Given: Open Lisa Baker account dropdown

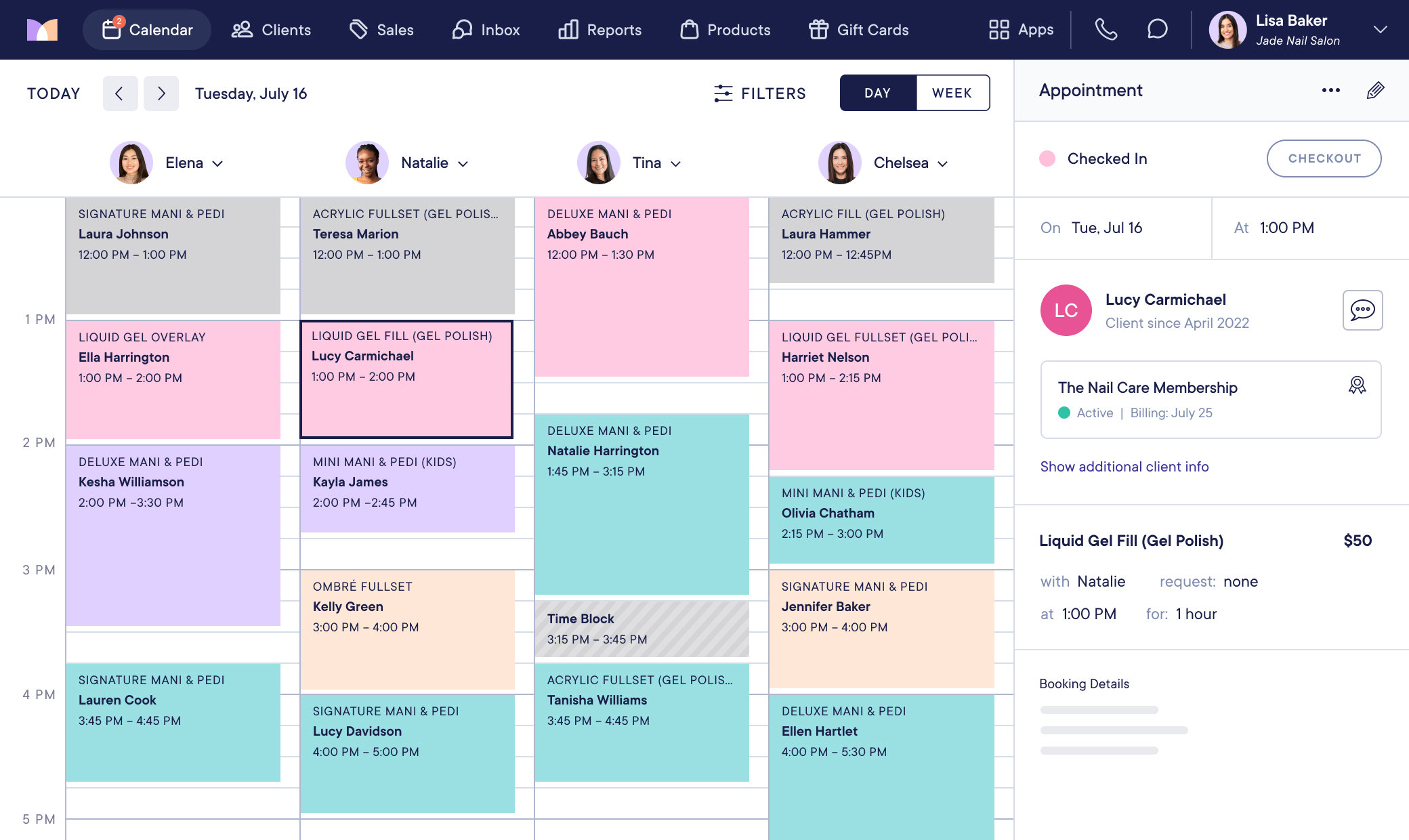Looking at the screenshot, I should (1380, 30).
